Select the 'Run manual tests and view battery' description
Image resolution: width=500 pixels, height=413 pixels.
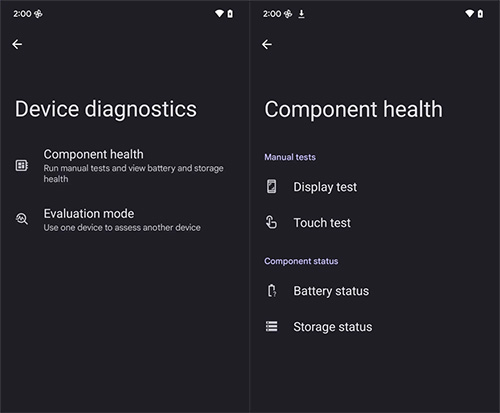coord(133,173)
